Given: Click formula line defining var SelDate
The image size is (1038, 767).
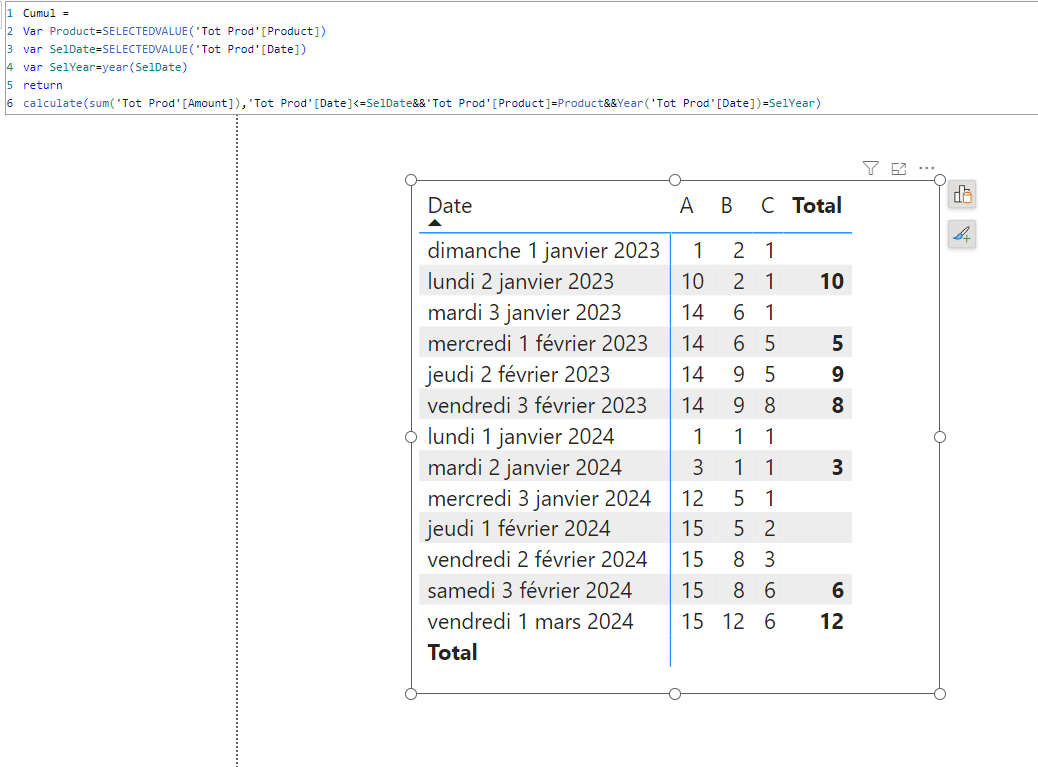Looking at the screenshot, I should 164,49.
